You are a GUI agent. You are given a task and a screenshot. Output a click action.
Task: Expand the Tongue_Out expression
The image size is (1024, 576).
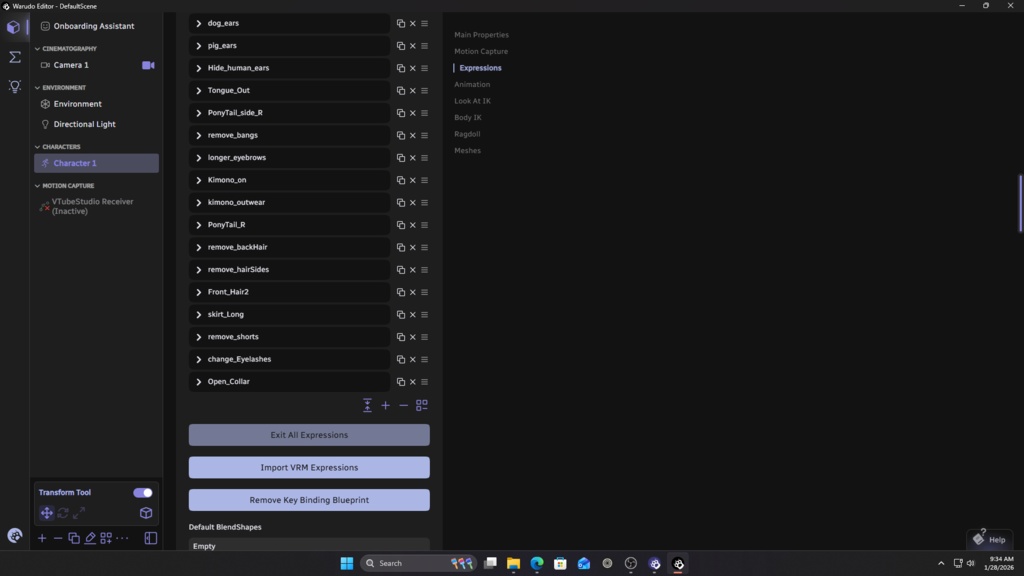[x=199, y=91]
